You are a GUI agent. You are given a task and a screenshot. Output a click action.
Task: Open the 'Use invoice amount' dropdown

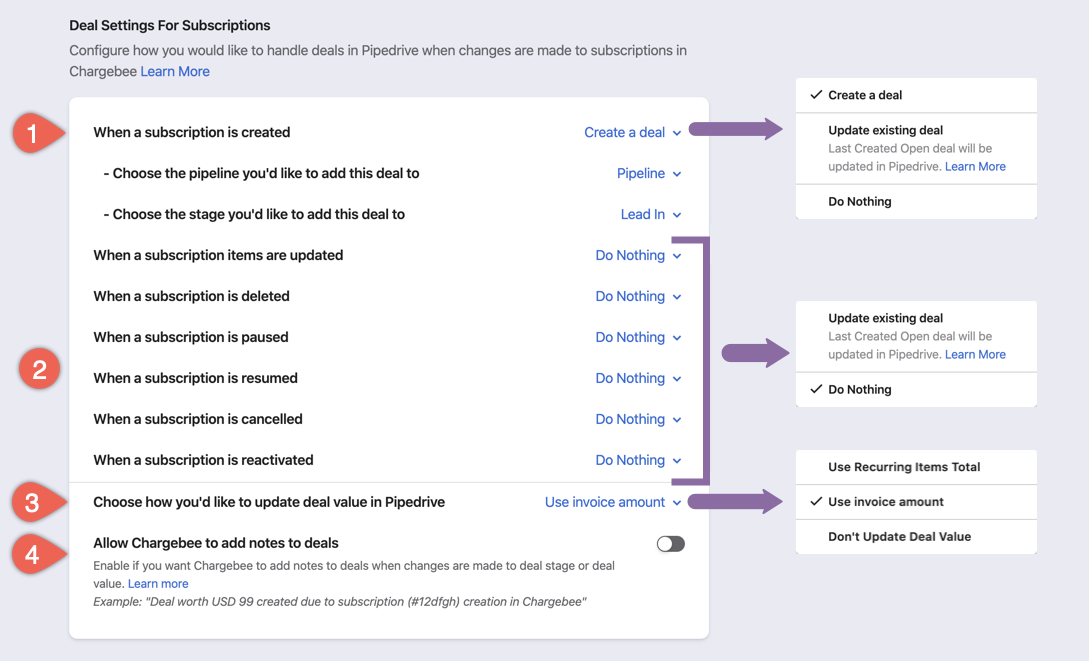click(x=612, y=502)
